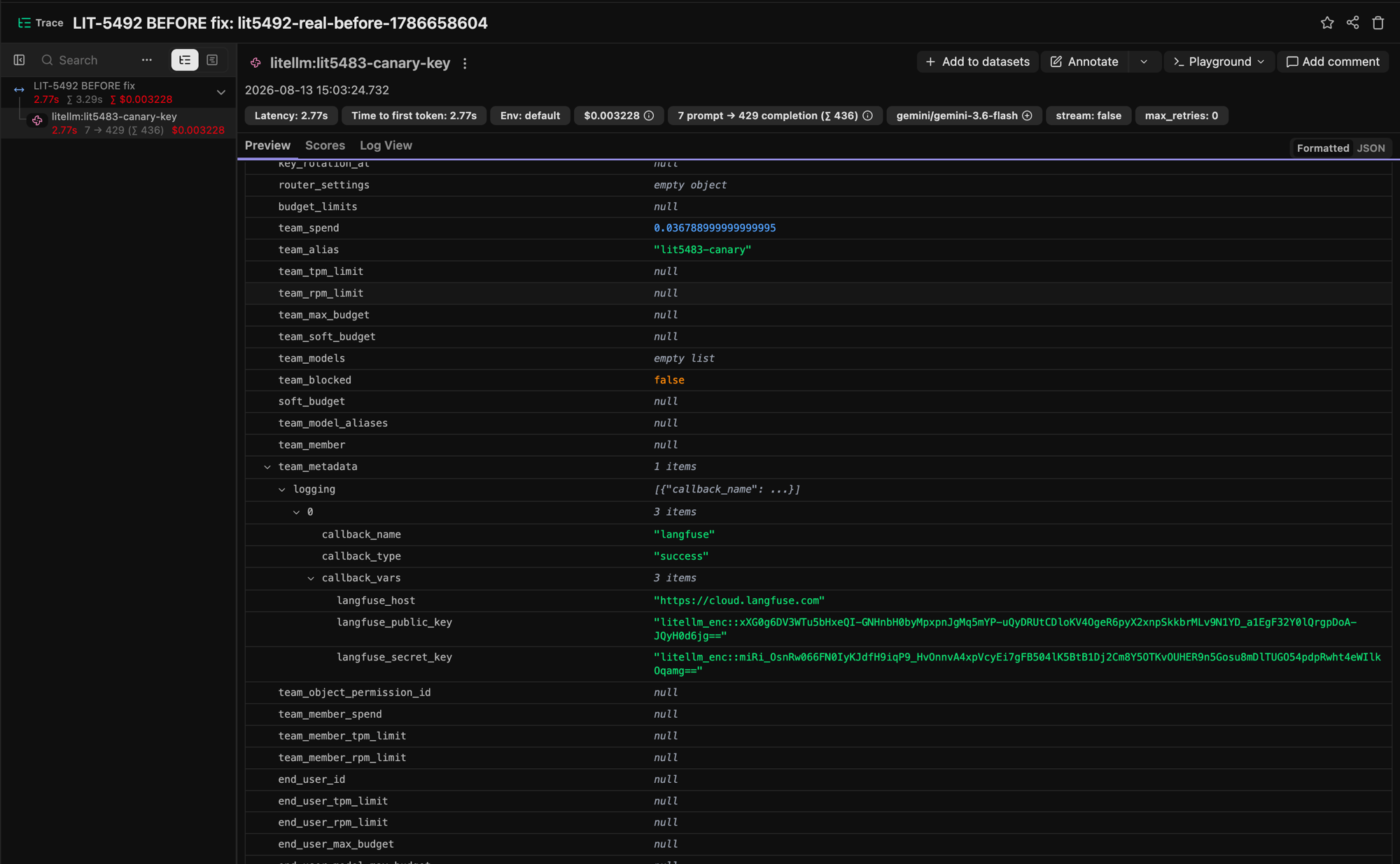Open the Playground dropdown
This screenshot has height=864, width=1400.
pyautogui.click(x=1219, y=62)
